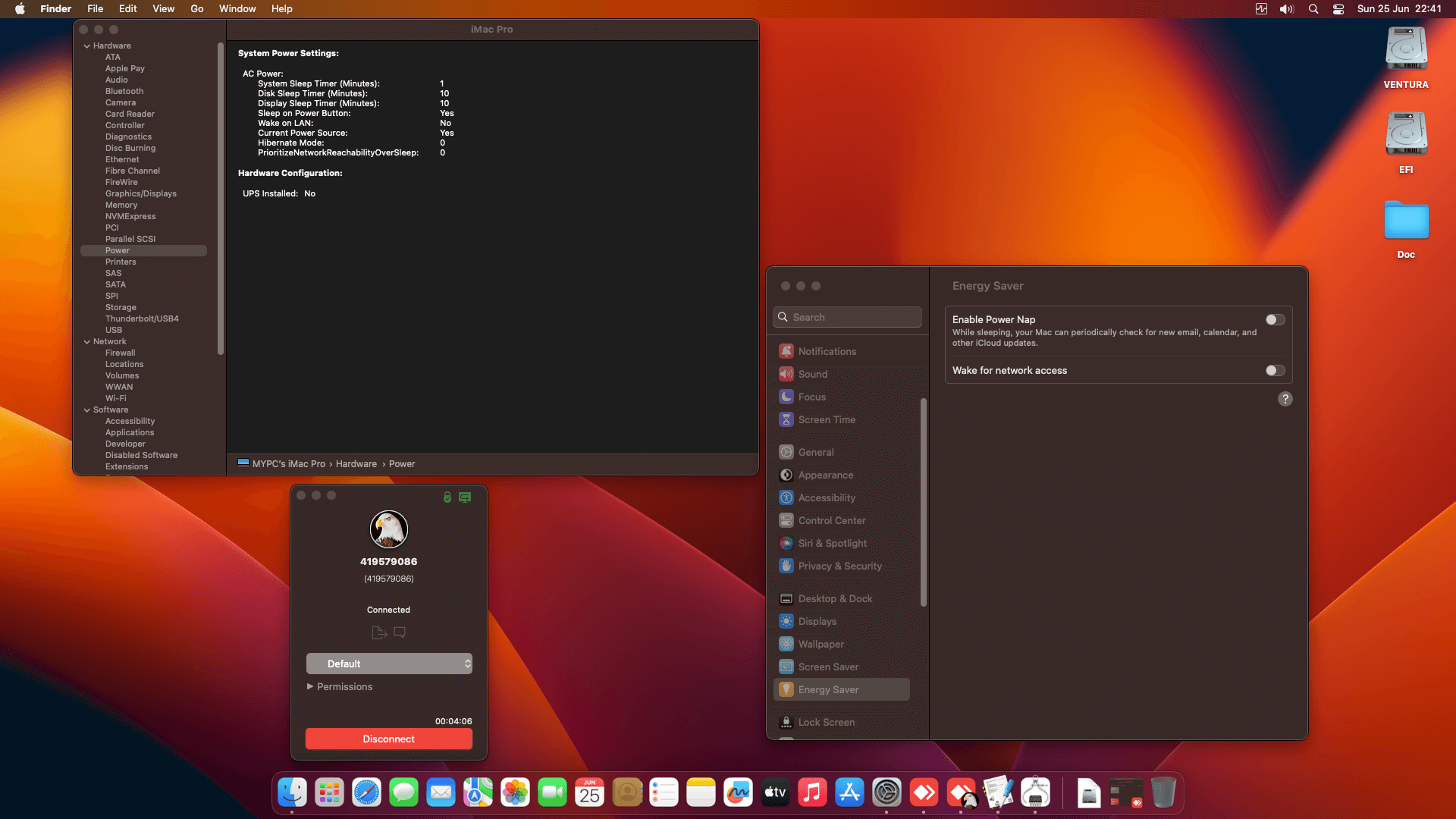Select Control Center in System Settings sidebar

(x=843, y=520)
